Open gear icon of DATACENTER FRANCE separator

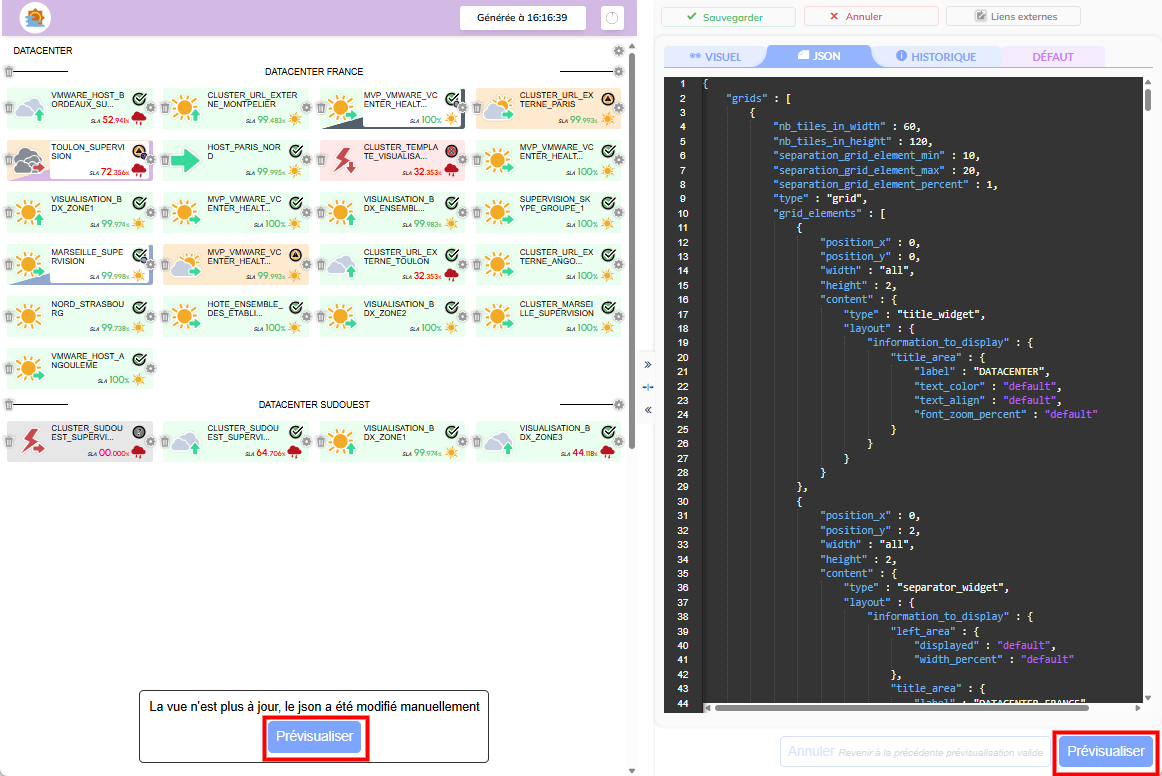618,72
